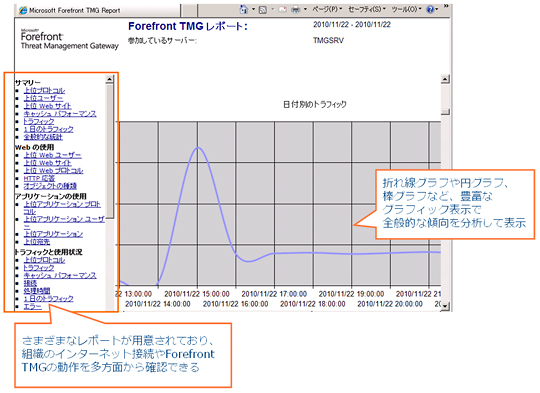Viewport: 540px width, 393px height.
Task: Open the セーフティ(S) menu
Action: pyautogui.click(x=367, y=9)
